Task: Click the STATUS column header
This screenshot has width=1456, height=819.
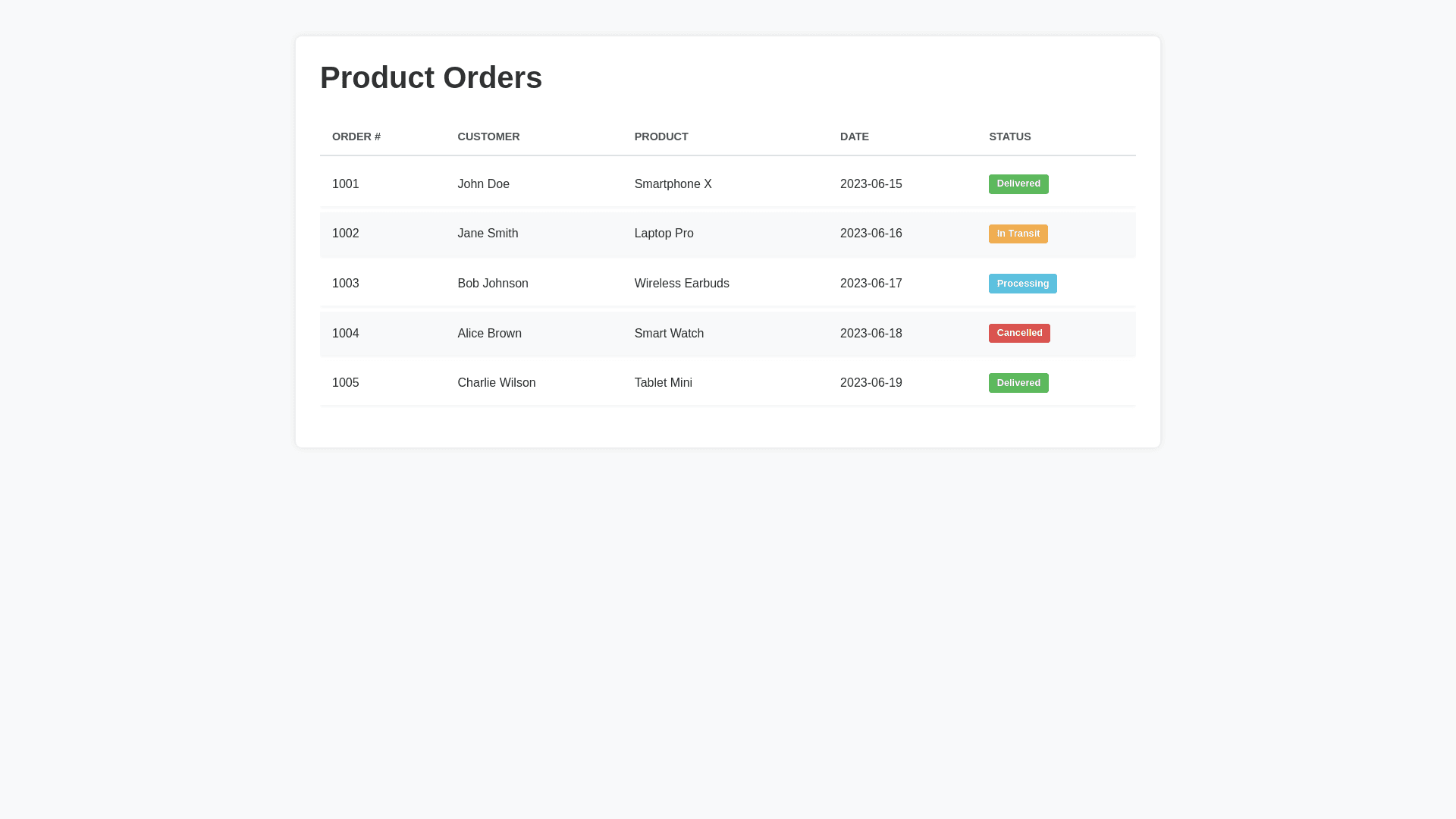Action: pyautogui.click(x=1009, y=136)
